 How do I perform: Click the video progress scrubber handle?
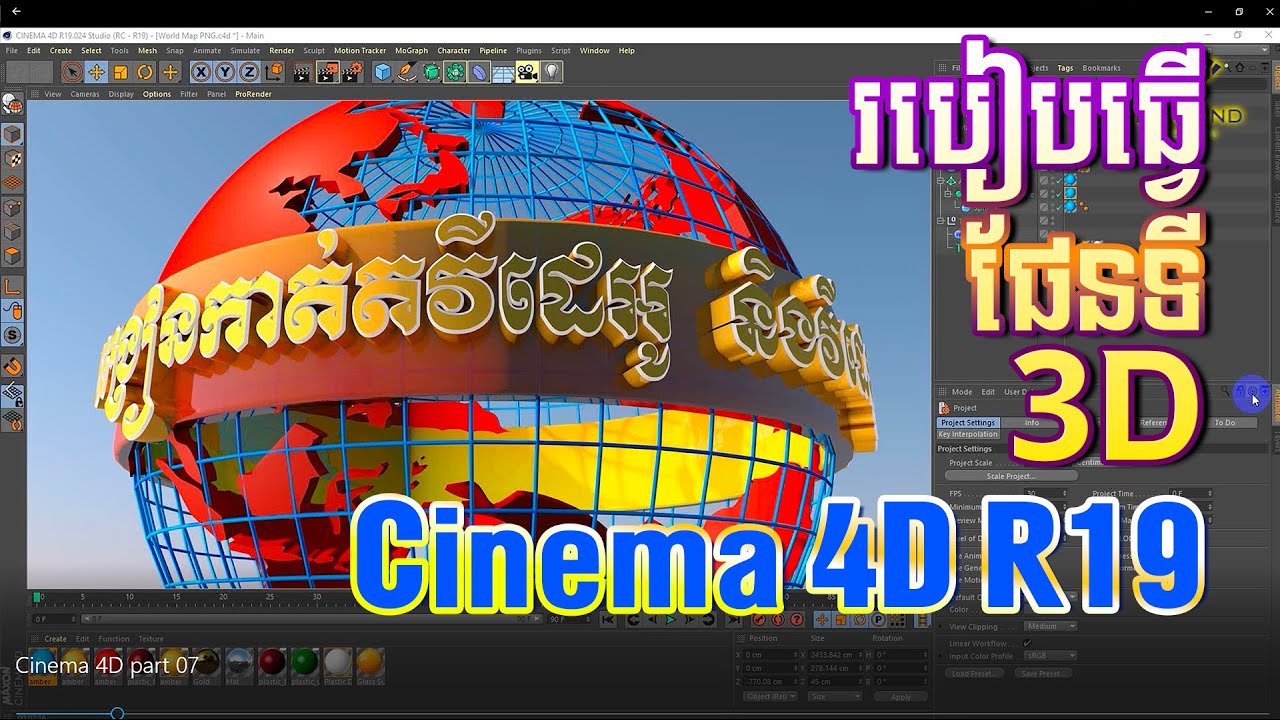pos(117,713)
